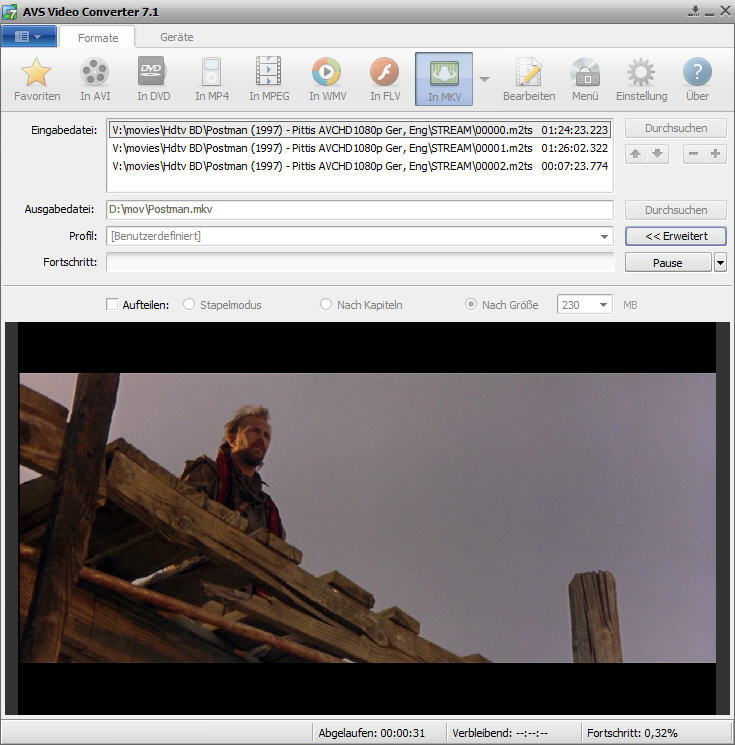Click the Pause button
Screen dimensions: 735x745
pyautogui.click(x=668, y=262)
